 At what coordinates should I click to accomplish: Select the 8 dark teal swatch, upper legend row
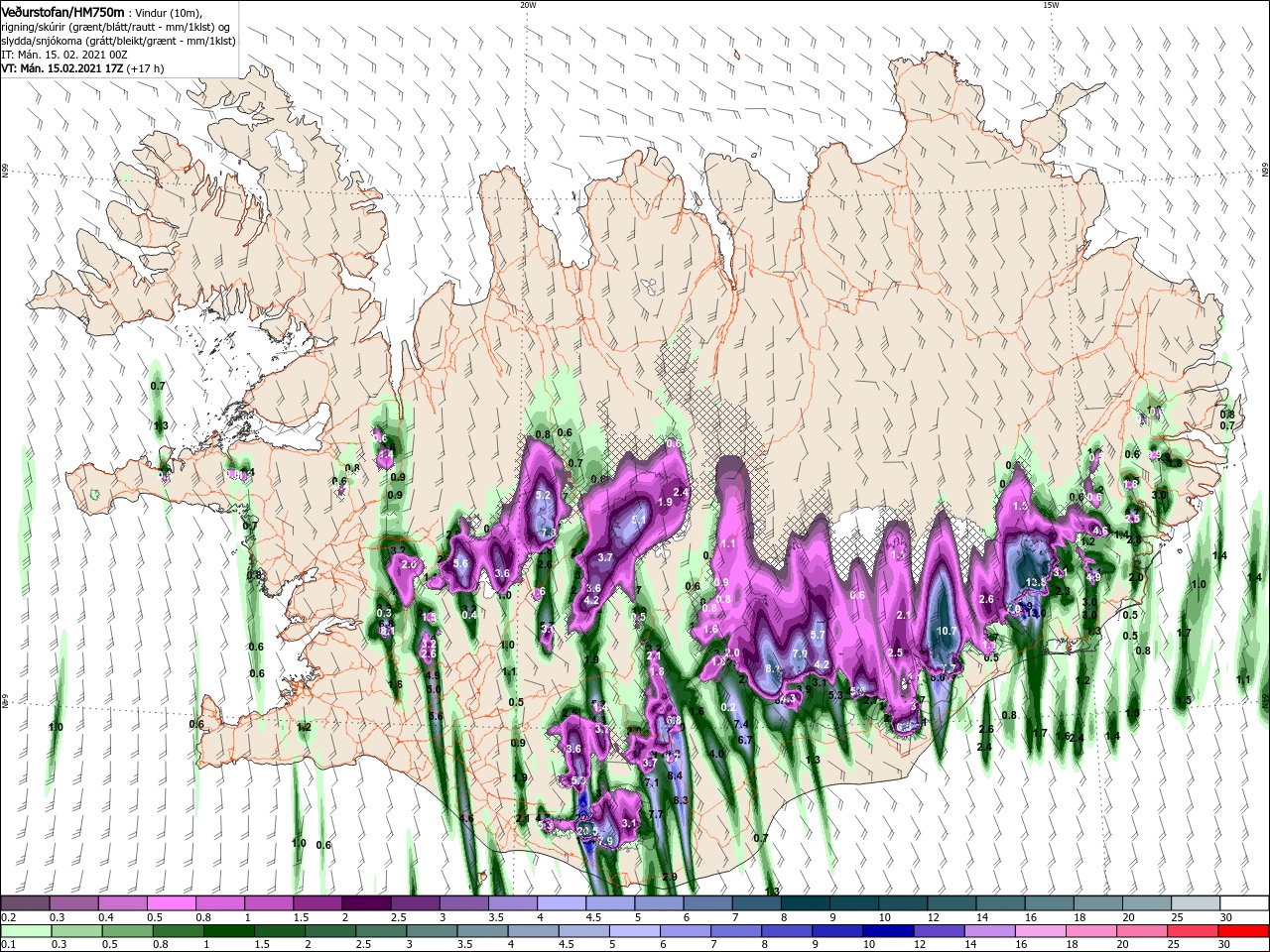806,903
